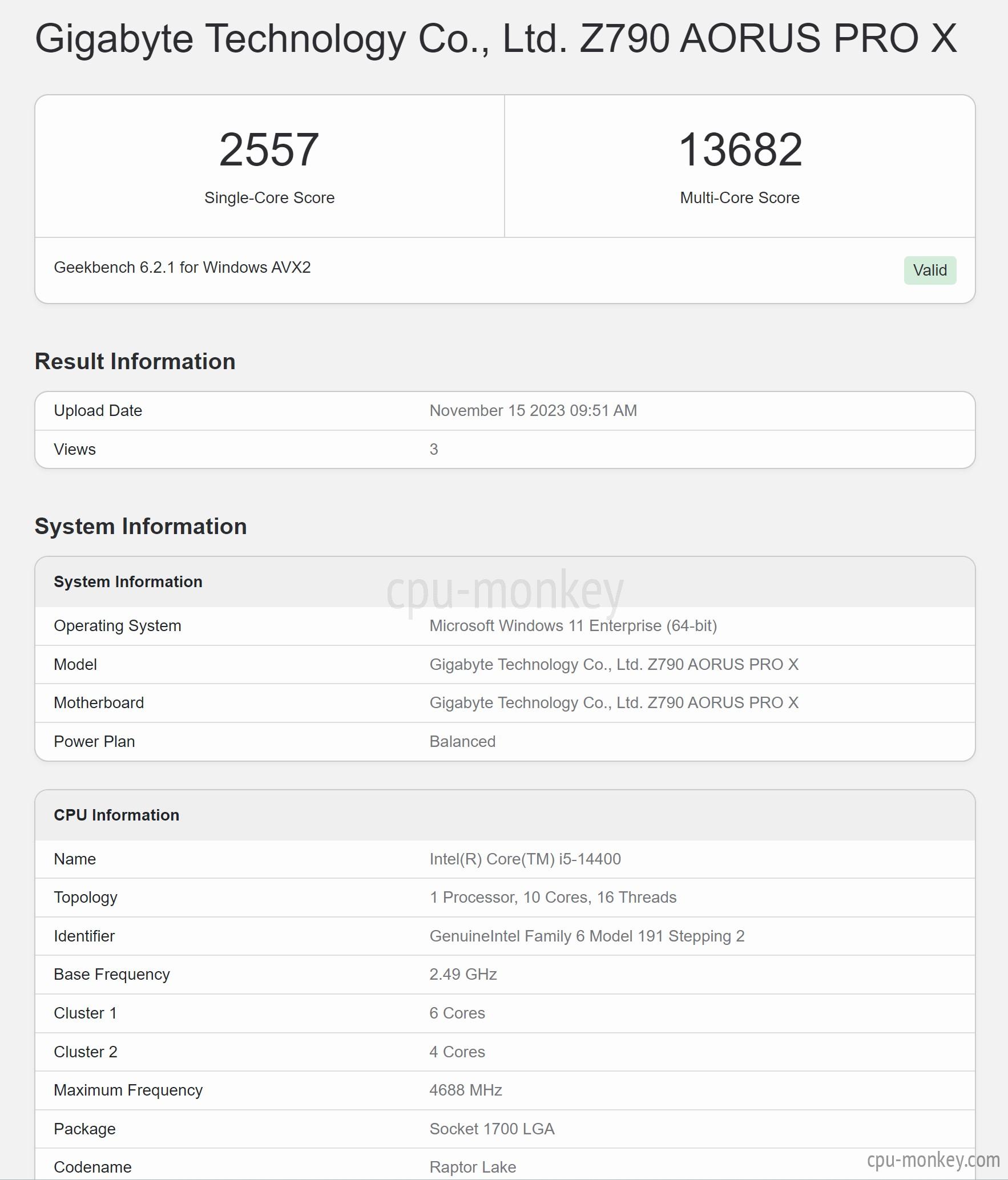The width and height of the screenshot is (1008, 1180).
Task: Click the System Information section heading
Action: tap(140, 526)
